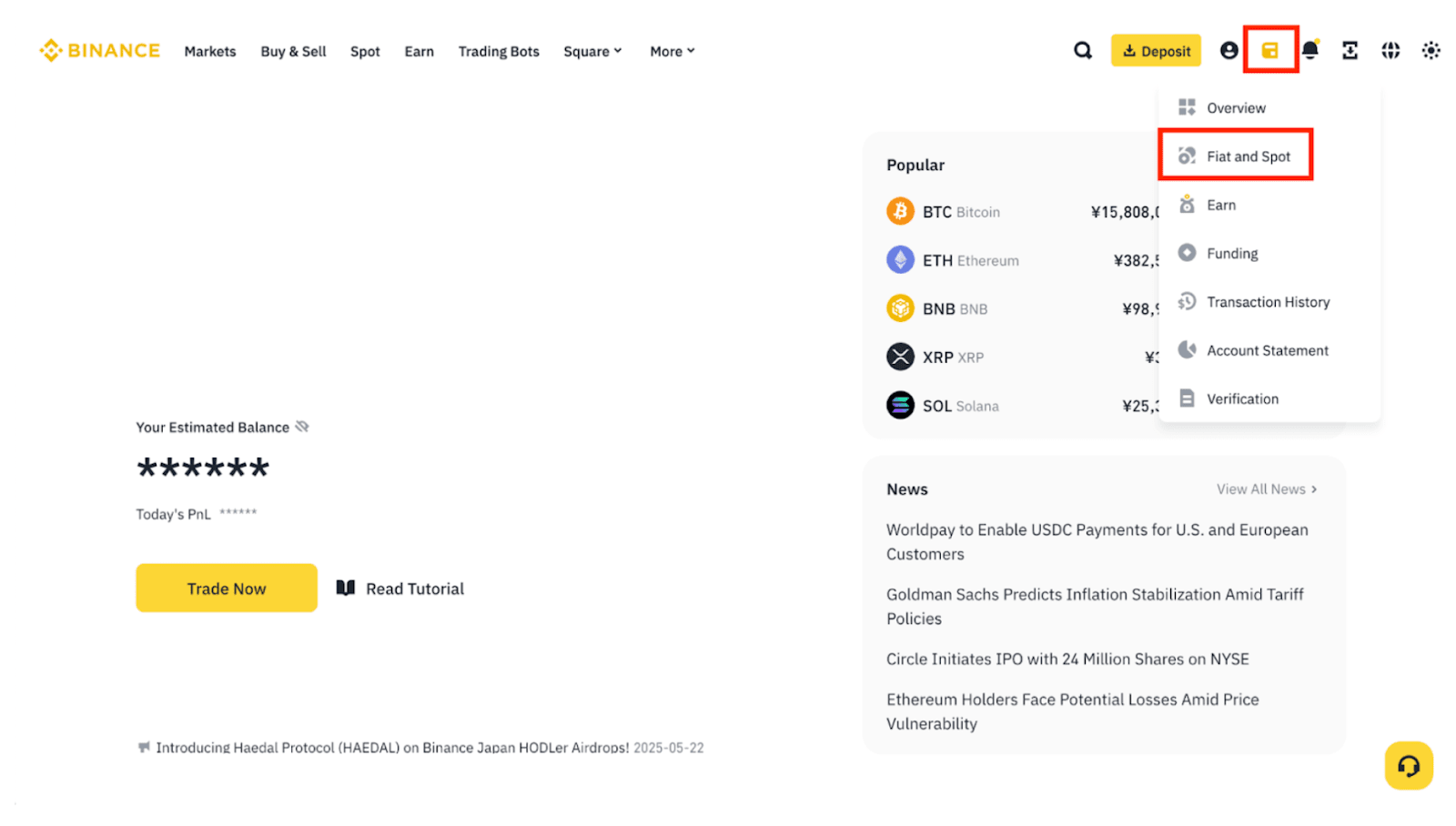Open the search magnifier icon
The image size is (1456, 826).
tap(1082, 51)
